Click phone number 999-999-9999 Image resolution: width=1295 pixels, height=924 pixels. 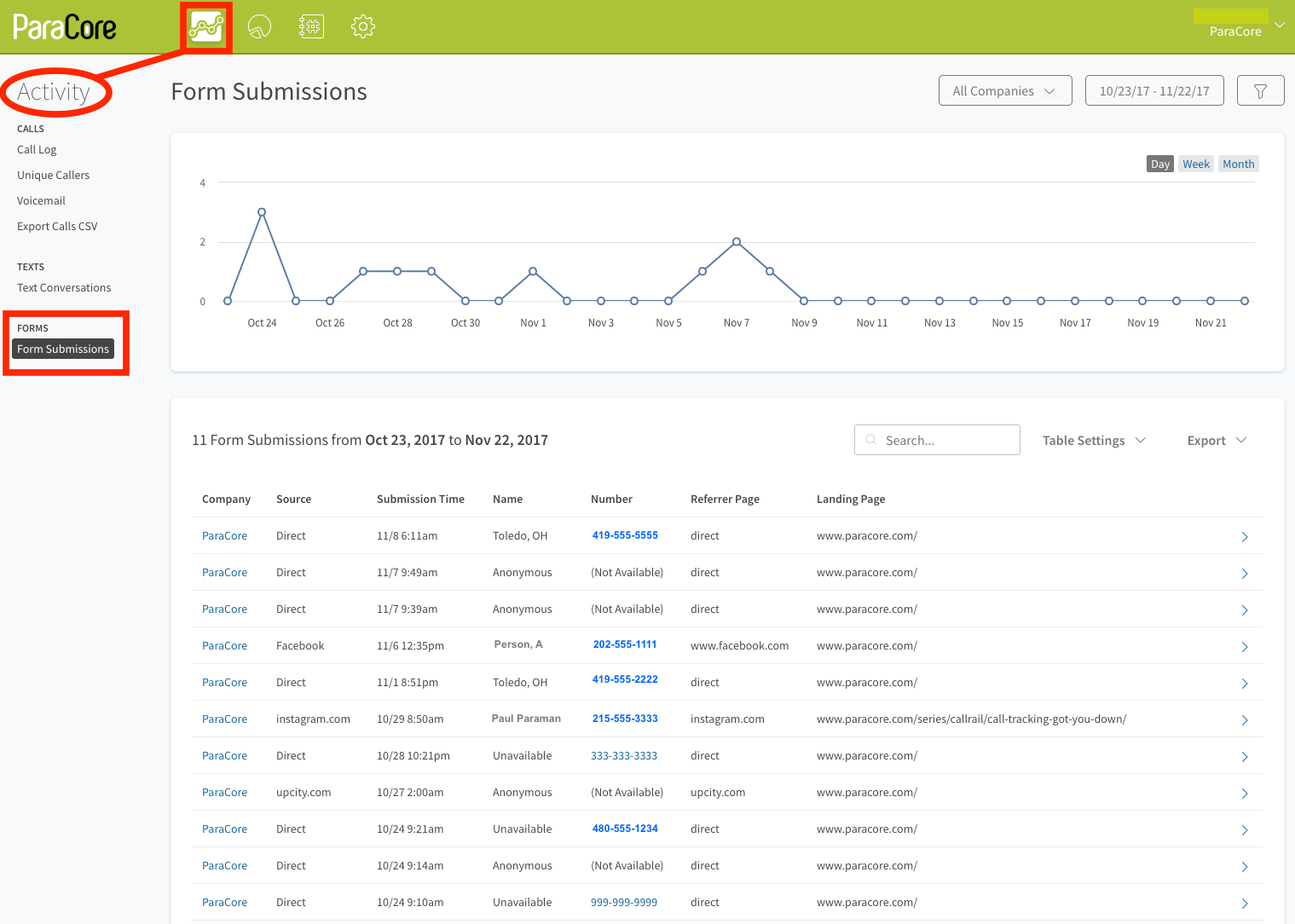[624, 902]
